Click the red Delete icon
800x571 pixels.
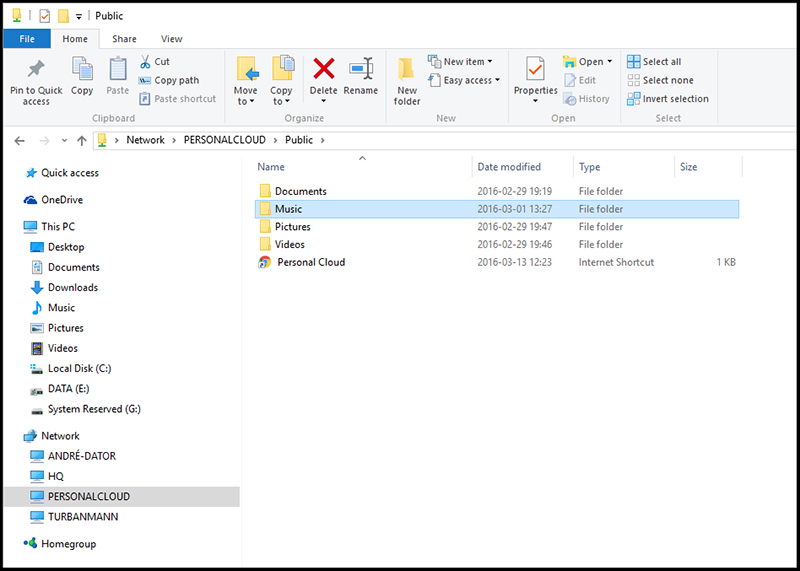coord(323,70)
